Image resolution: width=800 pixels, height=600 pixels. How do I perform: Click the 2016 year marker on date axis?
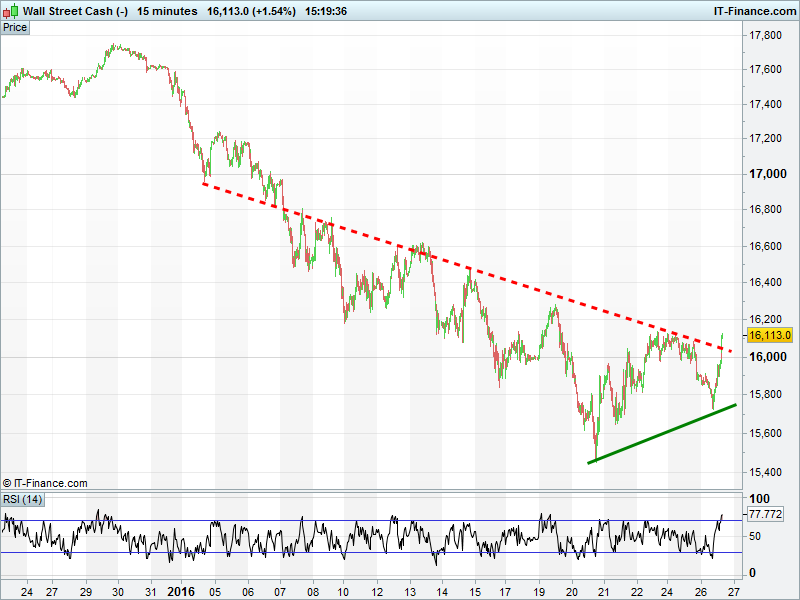click(x=181, y=591)
